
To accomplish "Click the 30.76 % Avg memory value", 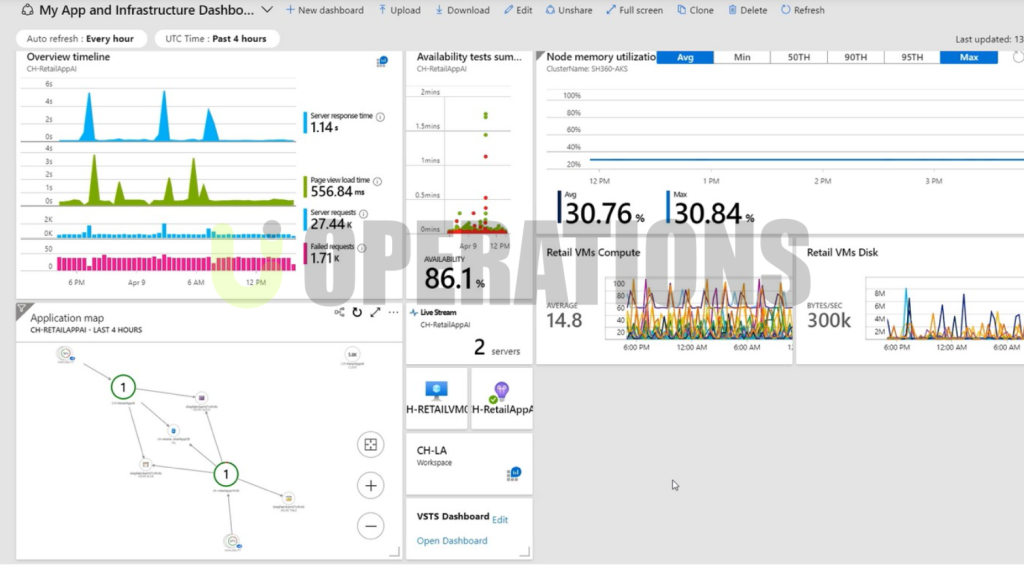I will pyautogui.click(x=605, y=213).
